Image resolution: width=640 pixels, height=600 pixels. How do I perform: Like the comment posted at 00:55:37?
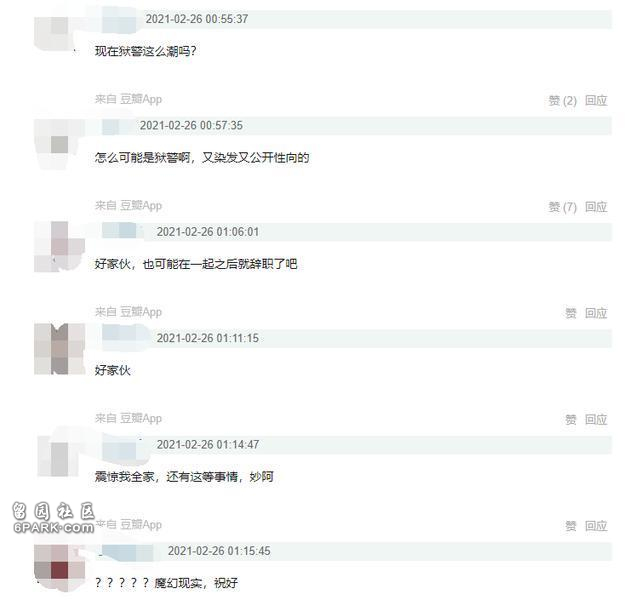coord(562,100)
